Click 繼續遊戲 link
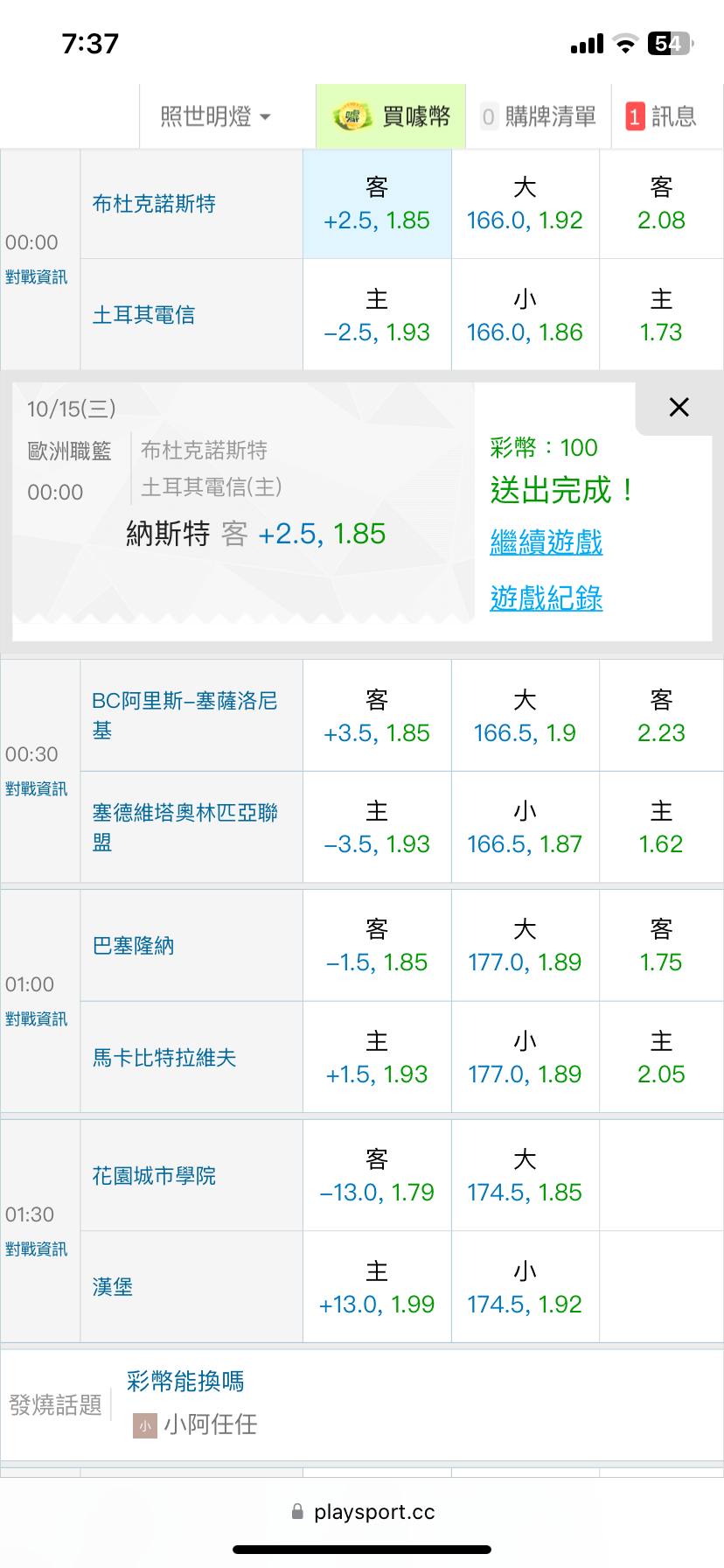This screenshot has width=724, height=1568. click(546, 542)
